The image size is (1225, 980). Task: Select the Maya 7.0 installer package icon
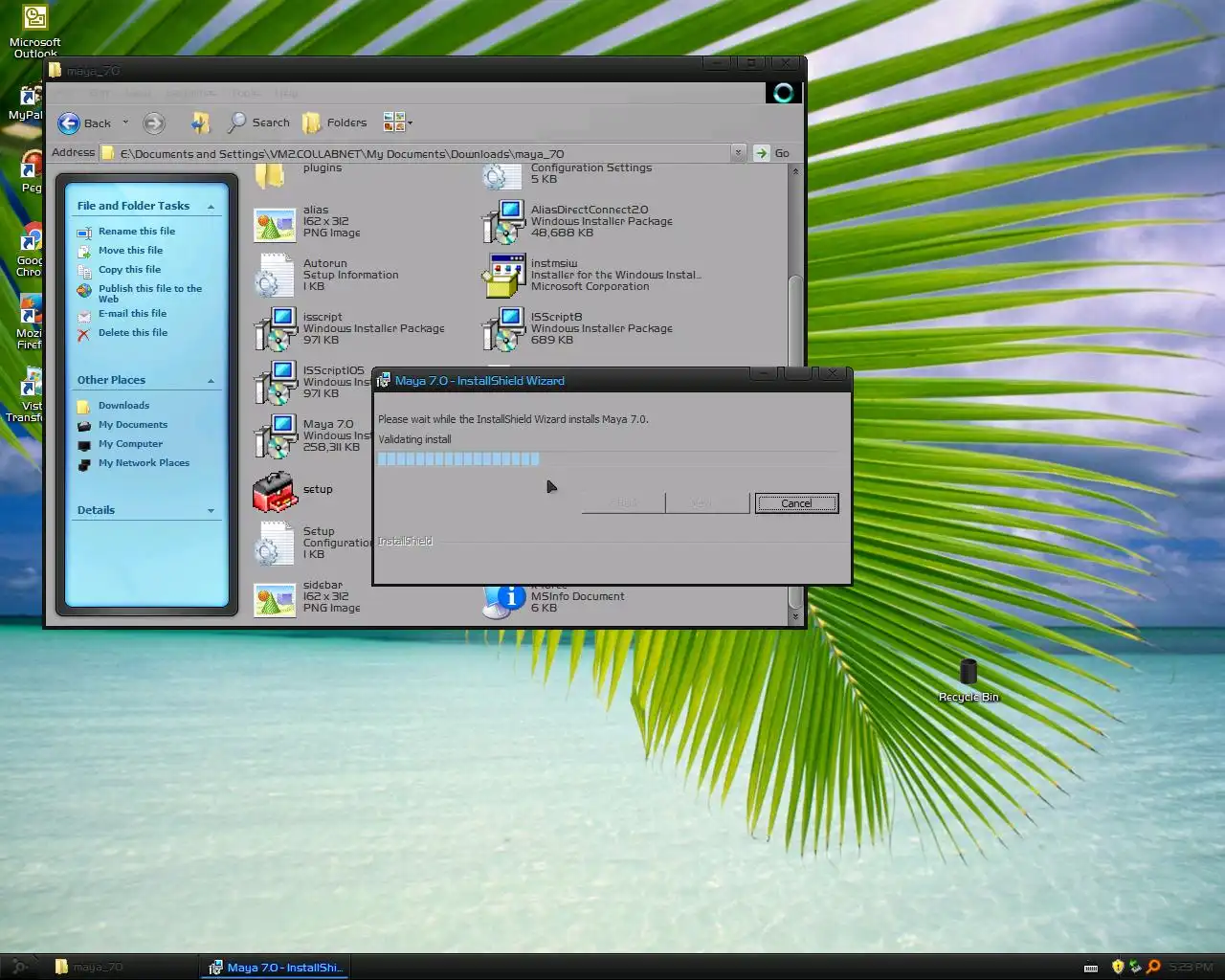coord(274,435)
